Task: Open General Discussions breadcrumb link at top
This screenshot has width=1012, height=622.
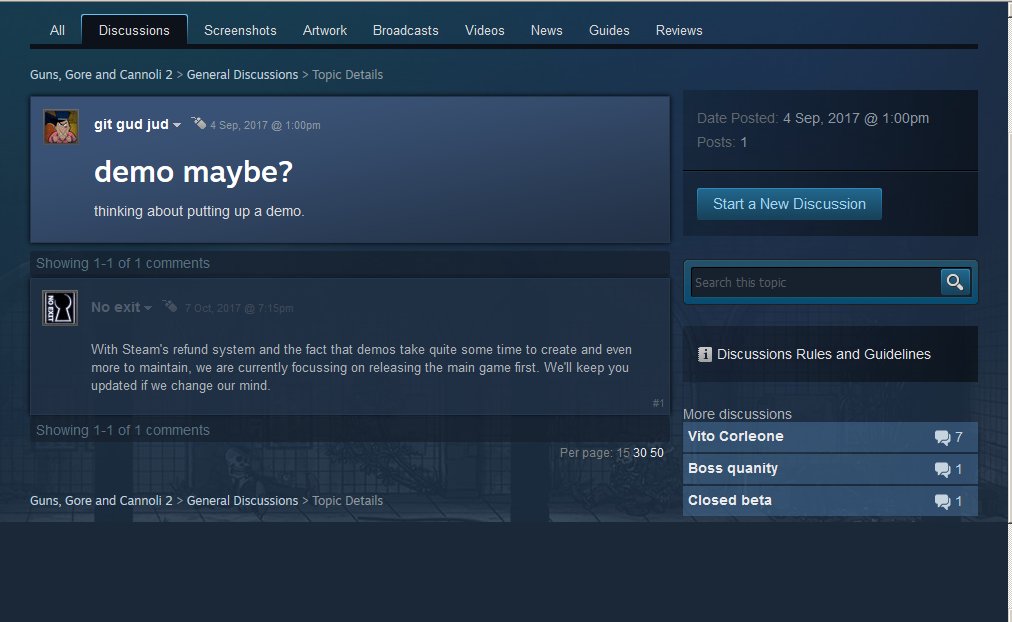Action: pos(242,75)
